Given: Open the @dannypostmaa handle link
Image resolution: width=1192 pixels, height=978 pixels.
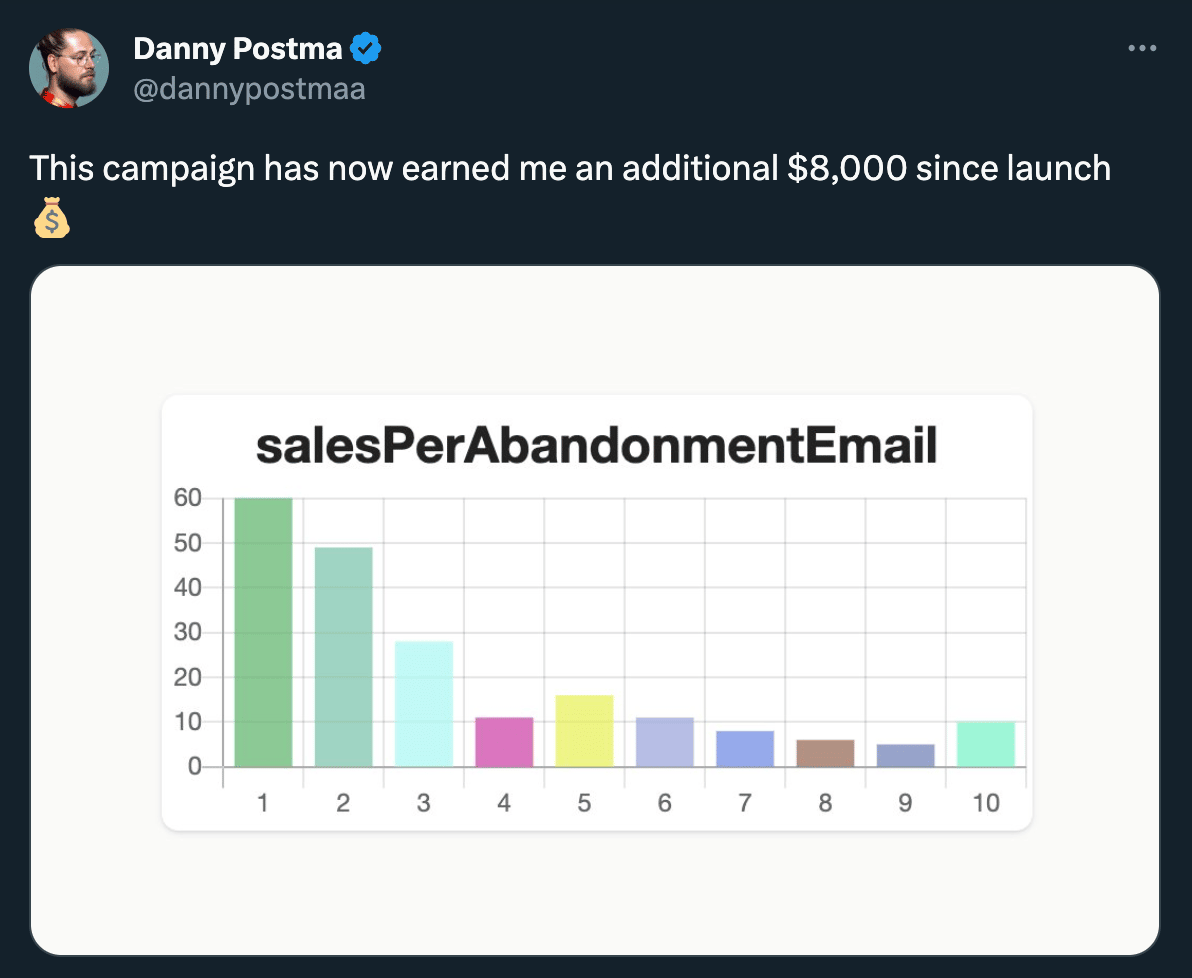Looking at the screenshot, I should point(249,89).
